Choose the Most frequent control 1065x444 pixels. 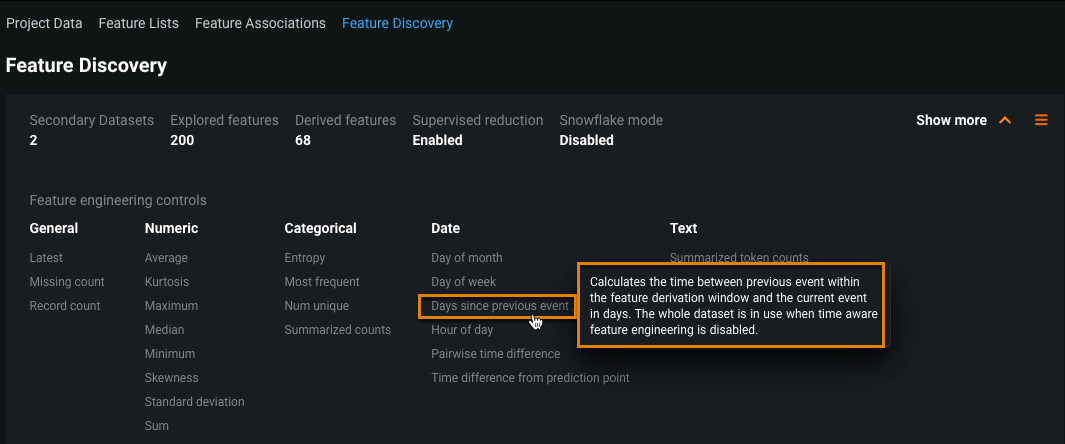click(x=321, y=282)
